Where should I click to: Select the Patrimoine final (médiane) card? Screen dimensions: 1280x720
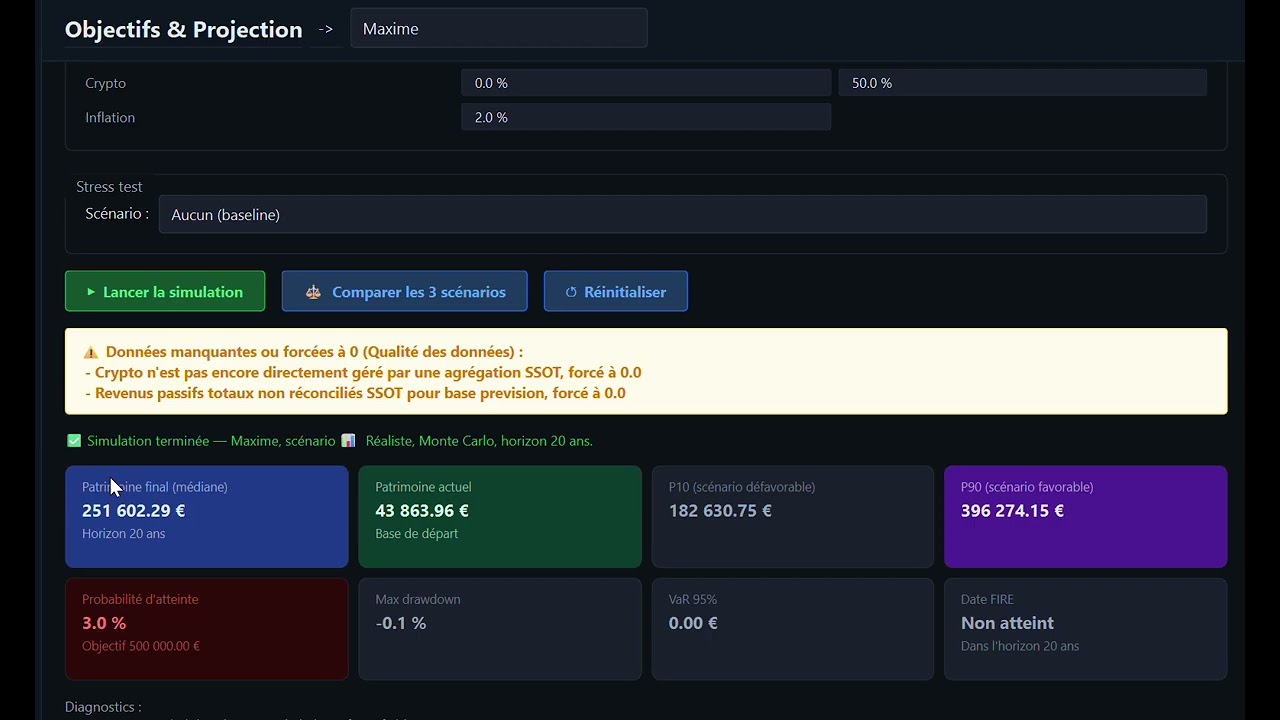[x=207, y=516]
